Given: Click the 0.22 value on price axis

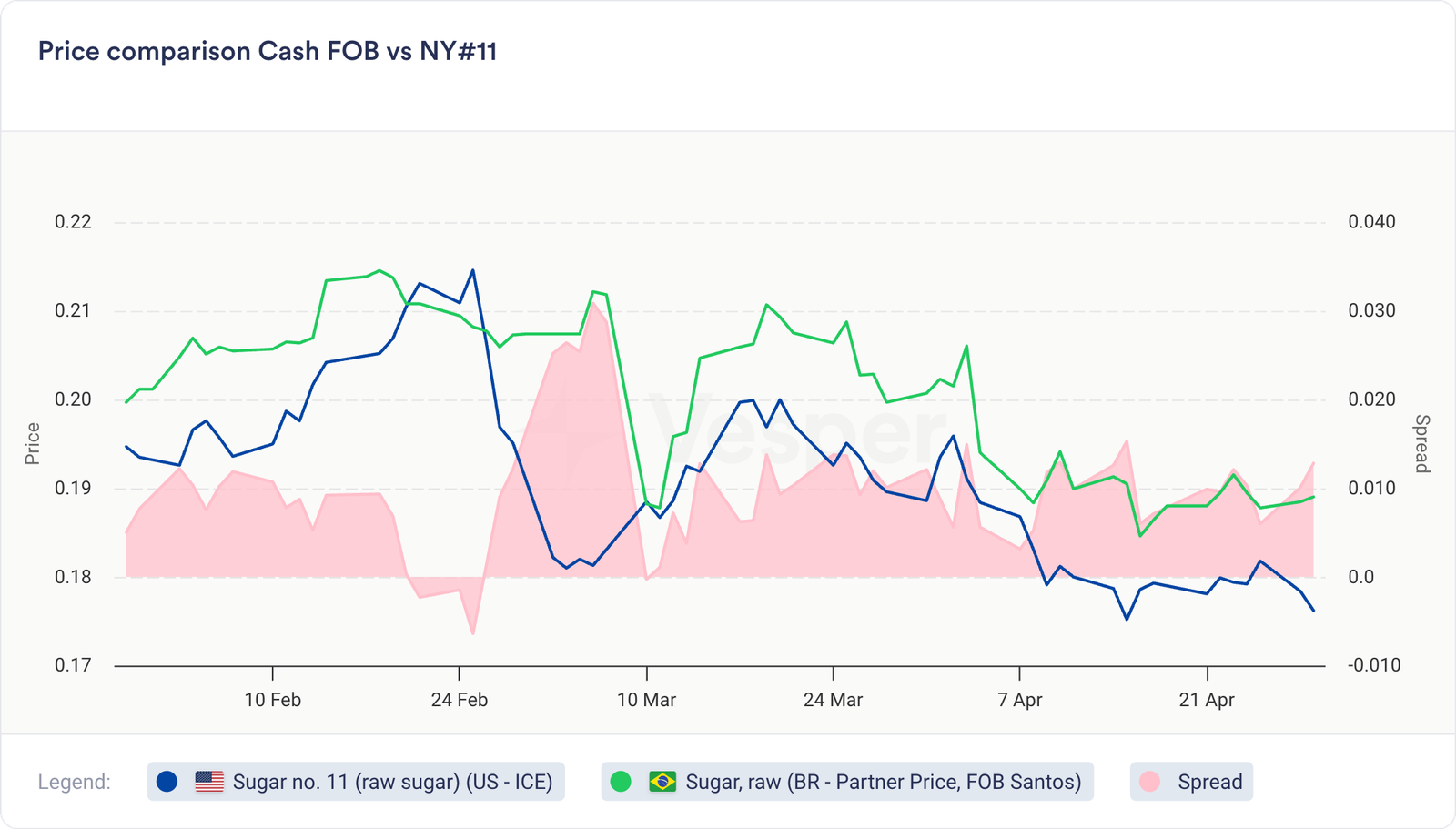Looking at the screenshot, I should (x=73, y=222).
